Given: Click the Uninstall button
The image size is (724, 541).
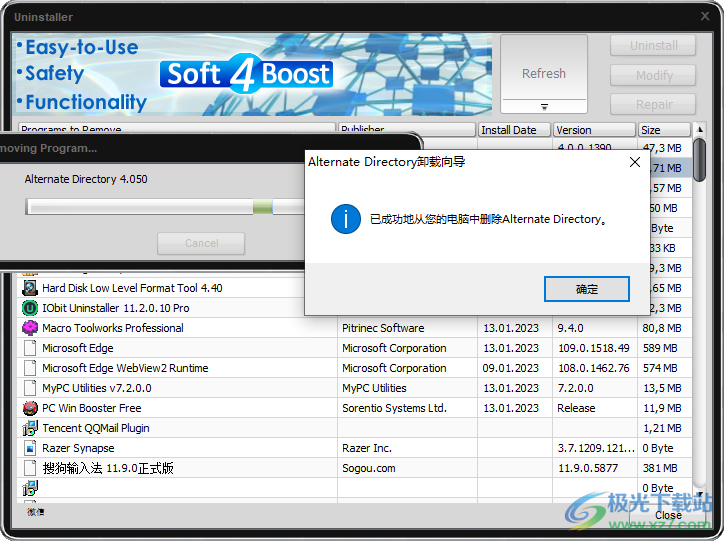Looking at the screenshot, I should point(653,46).
